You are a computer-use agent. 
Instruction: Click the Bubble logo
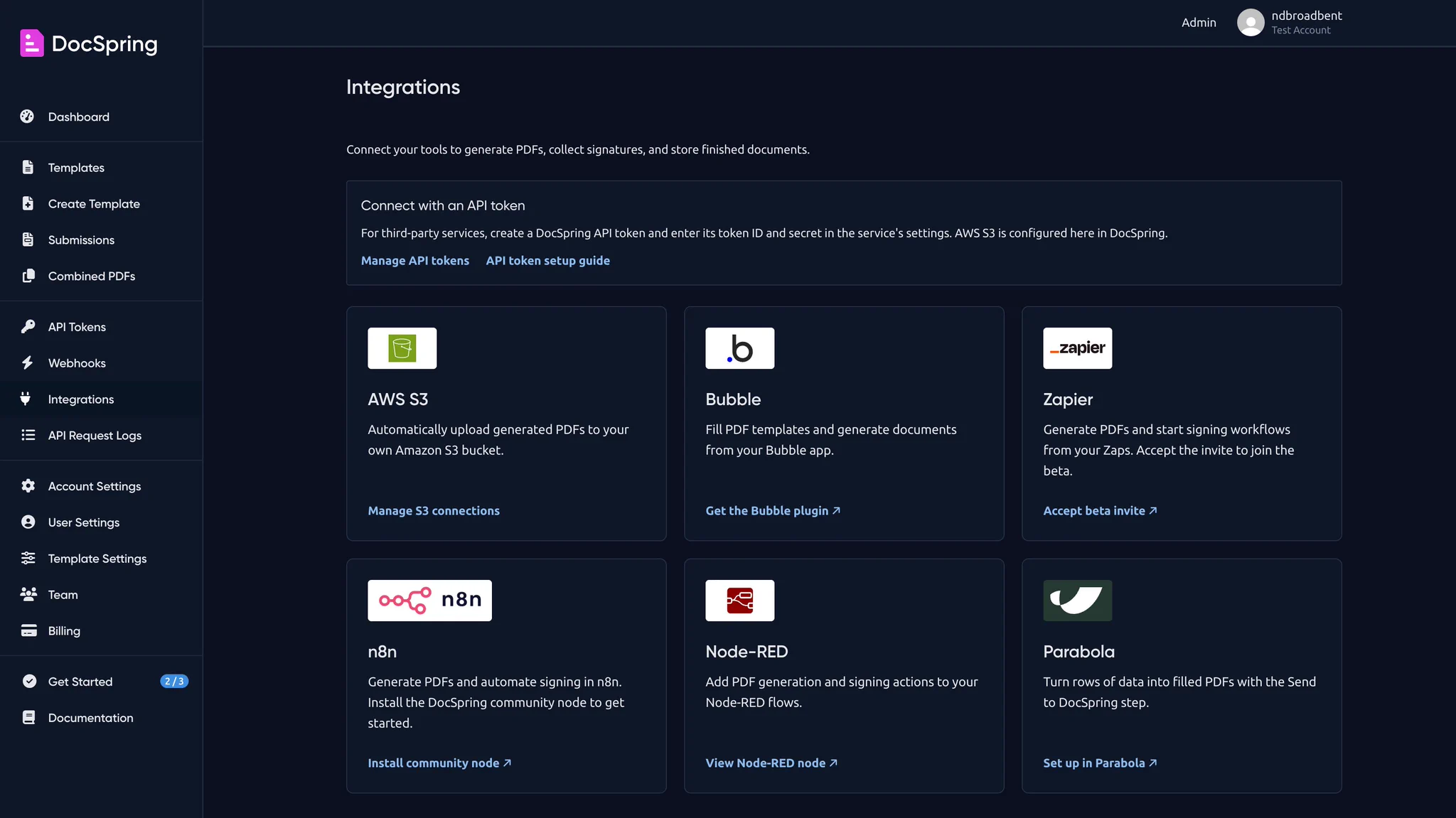740,348
